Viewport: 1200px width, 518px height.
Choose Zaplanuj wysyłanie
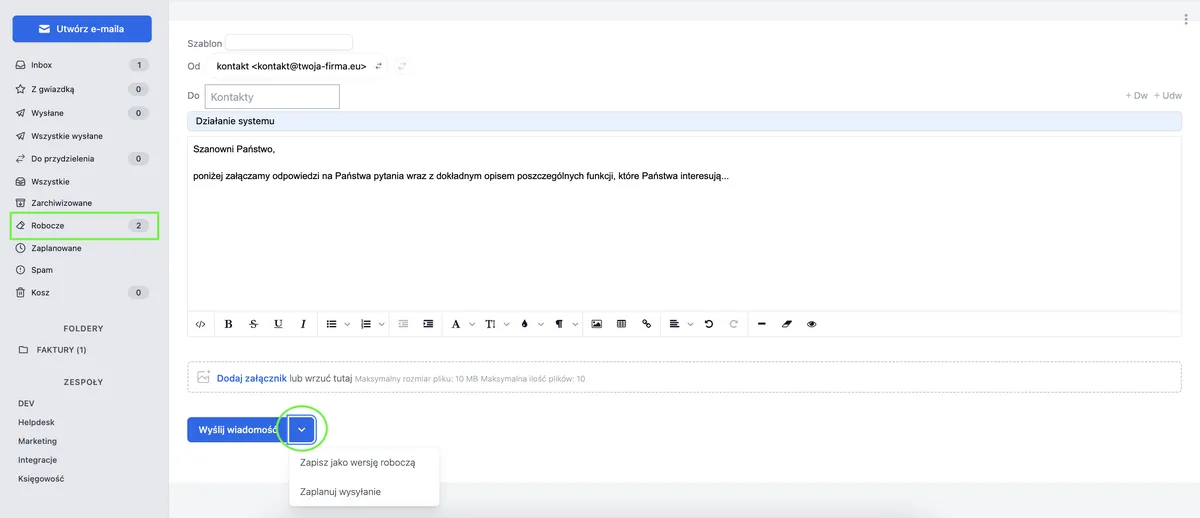pos(340,491)
